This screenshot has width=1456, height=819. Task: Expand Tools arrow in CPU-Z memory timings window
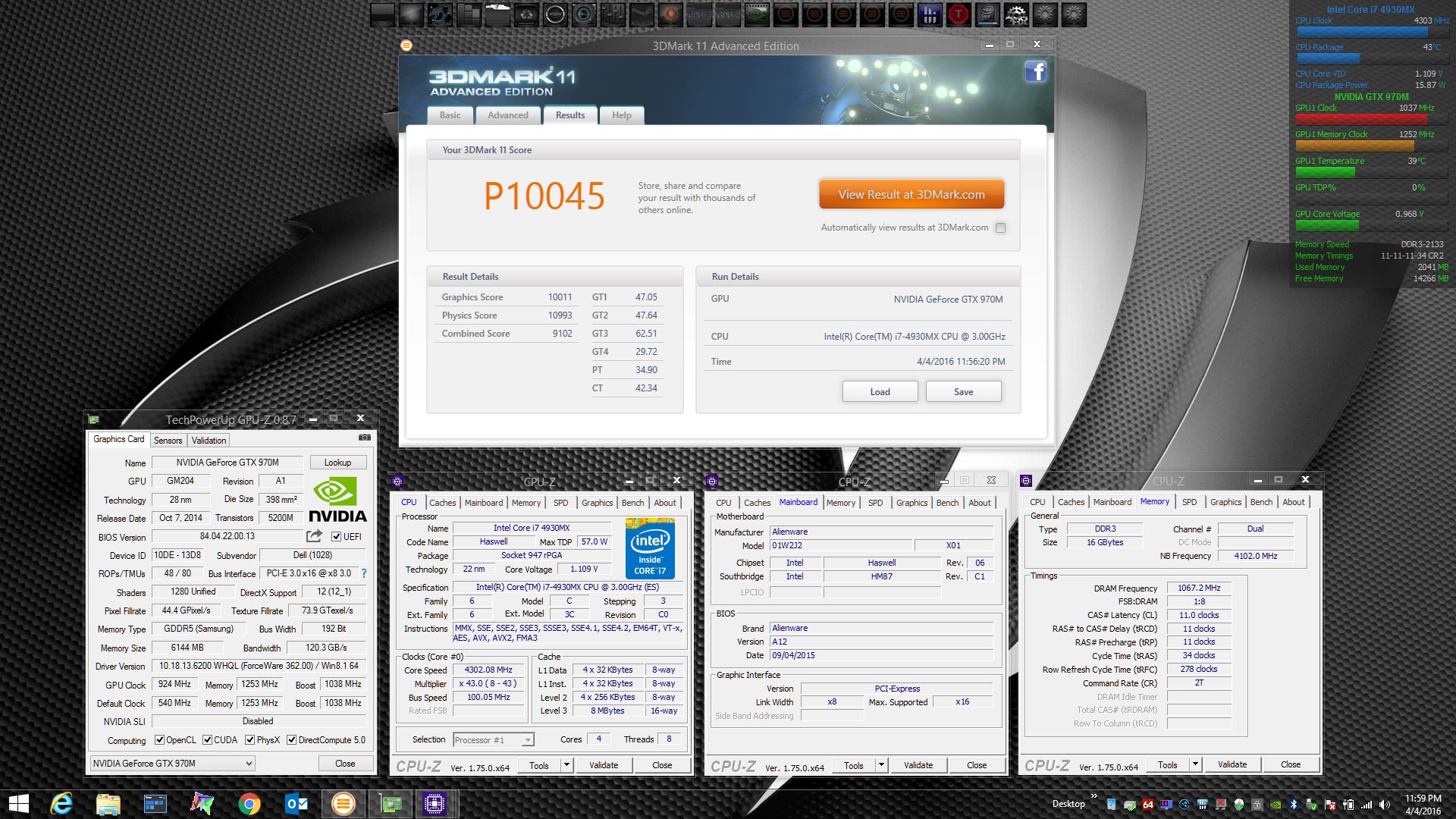click(x=1195, y=764)
